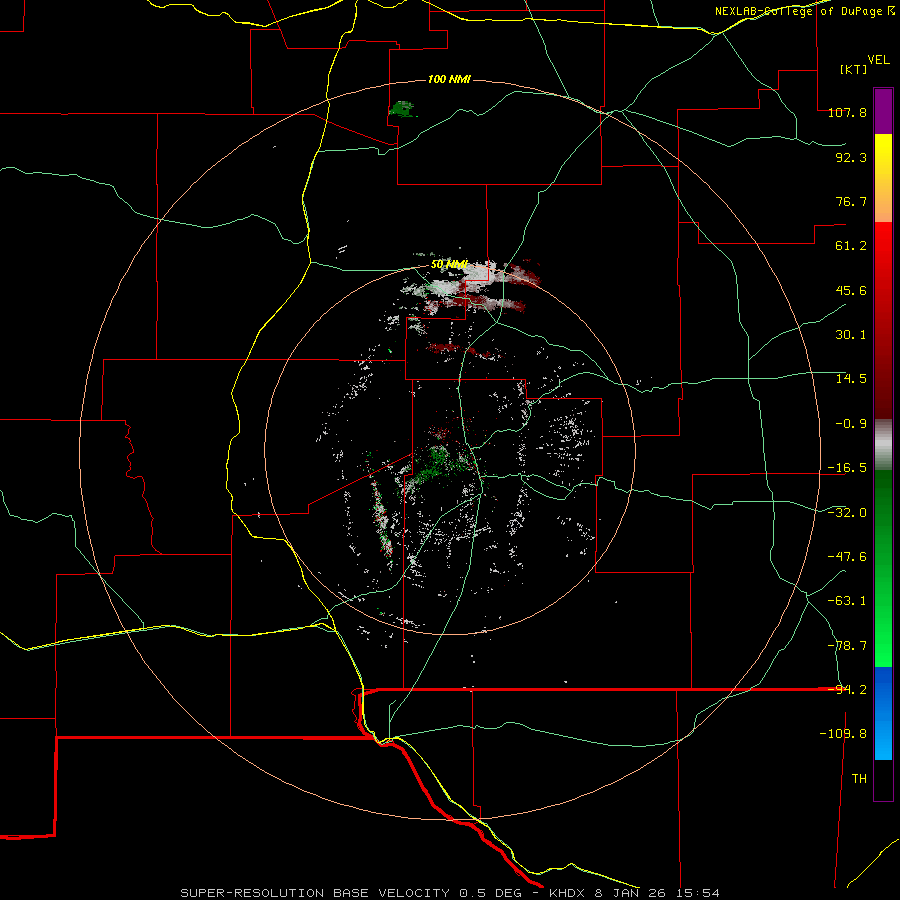Click the 45.6 velocity scale value
Image resolution: width=900 pixels, height=900 pixels.
coord(851,290)
